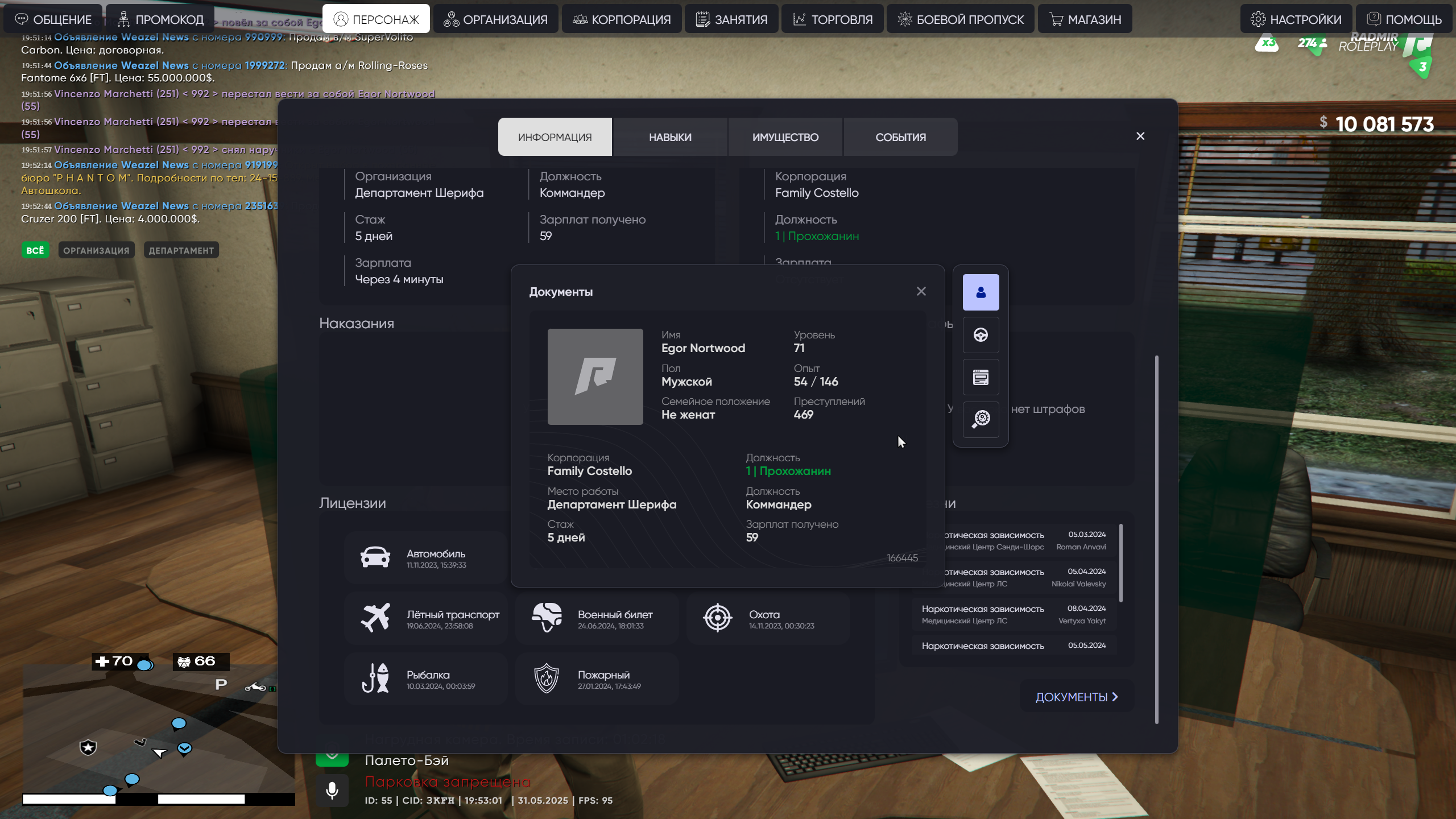
Task: Click the x3 bonus badge
Action: pyautogui.click(x=1267, y=43)
